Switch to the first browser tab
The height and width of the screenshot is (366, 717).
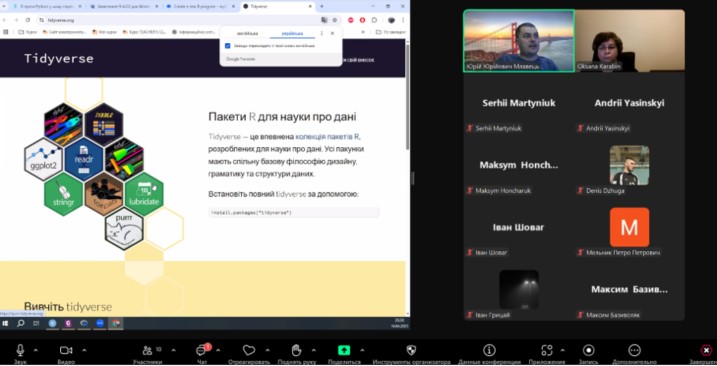coord(48,6)
